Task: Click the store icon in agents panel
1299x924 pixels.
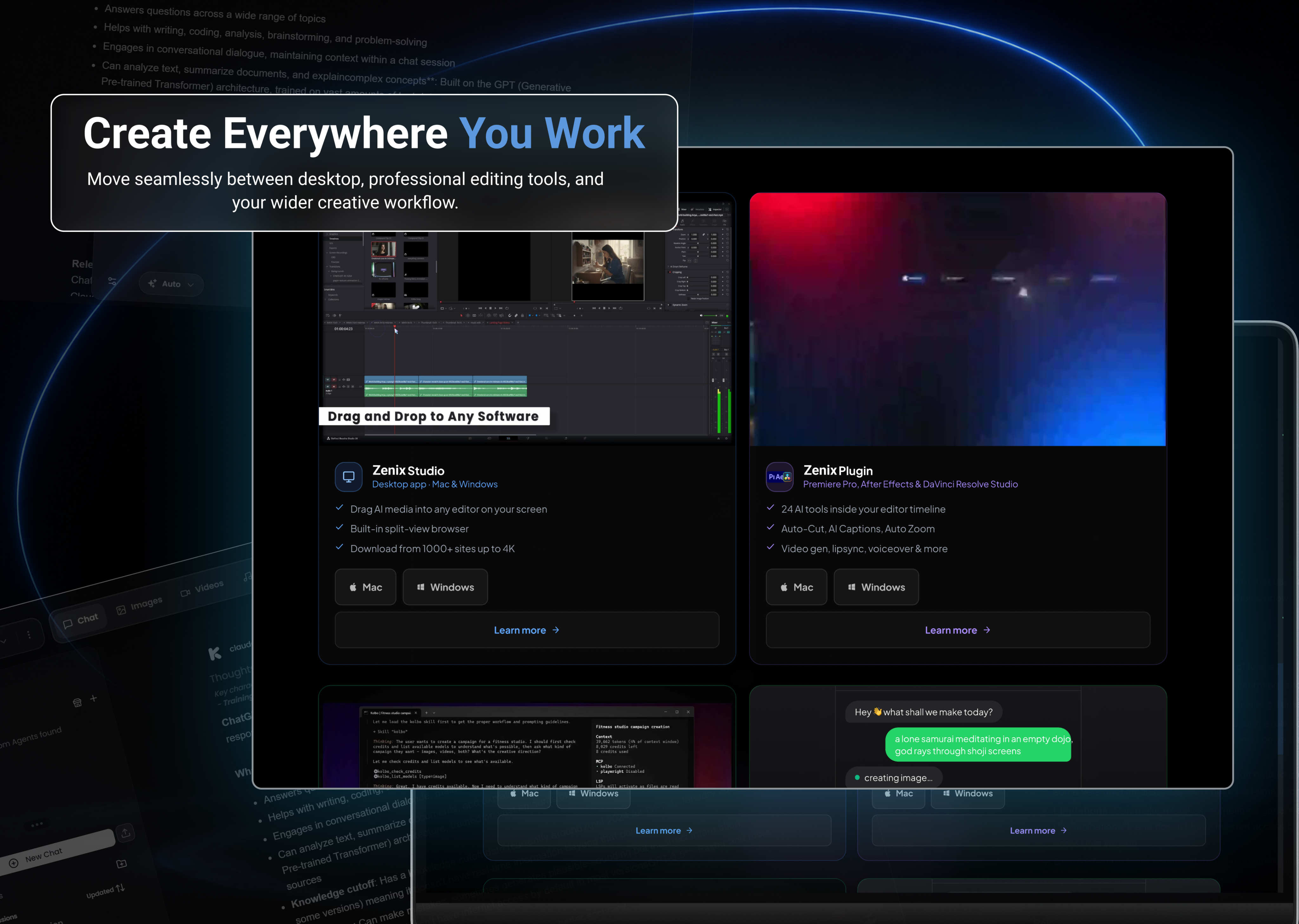Action: click(77, 703)
